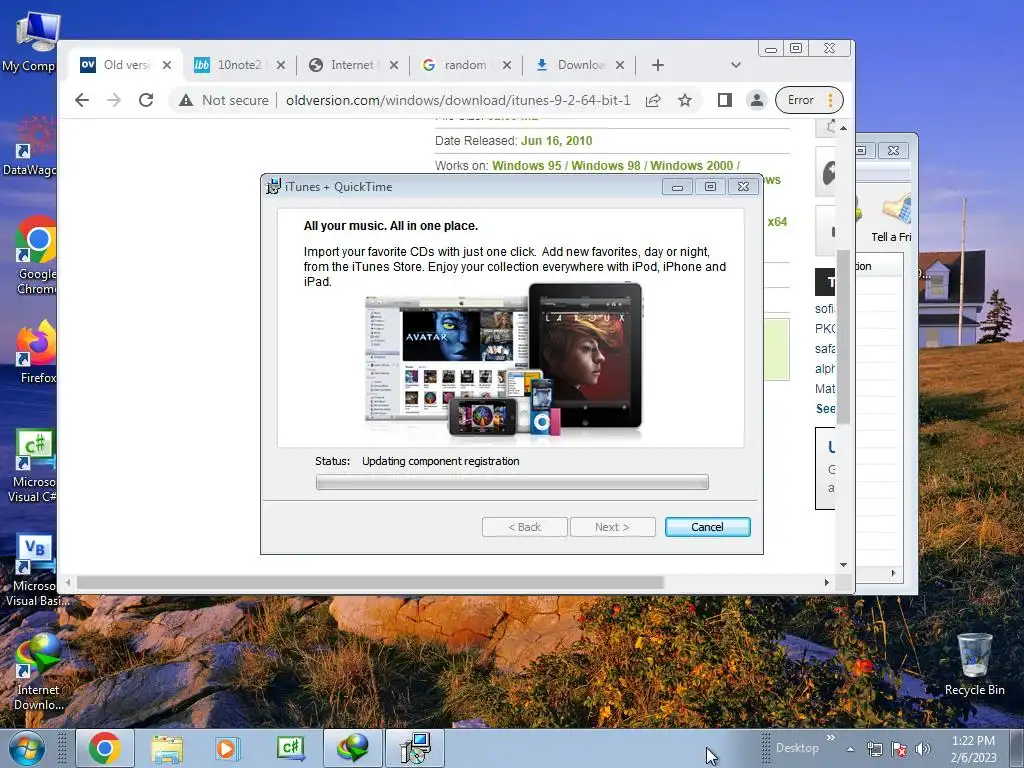Open Microsoft Visual C# desktop shortcut

33,466
